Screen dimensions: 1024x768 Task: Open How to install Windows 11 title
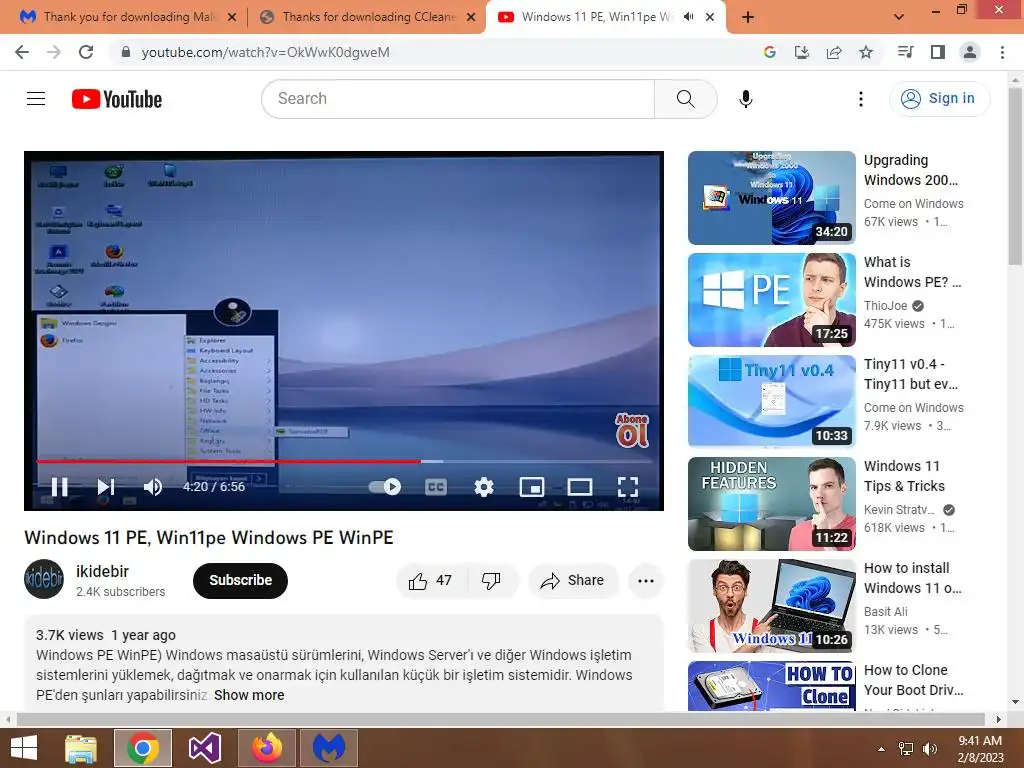912,578
